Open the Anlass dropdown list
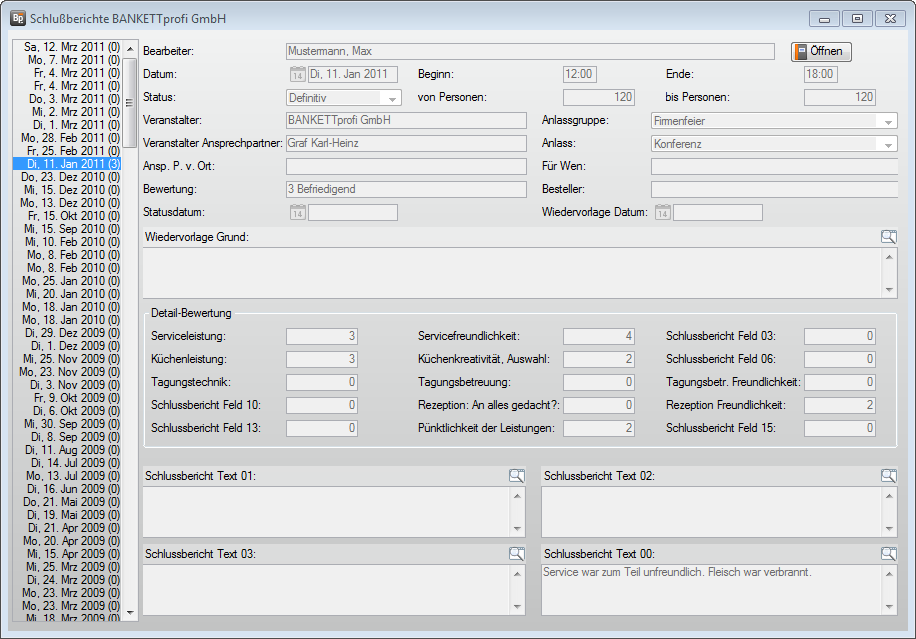Viewport: 916px width, 639px height. click(x=886, y=144)
